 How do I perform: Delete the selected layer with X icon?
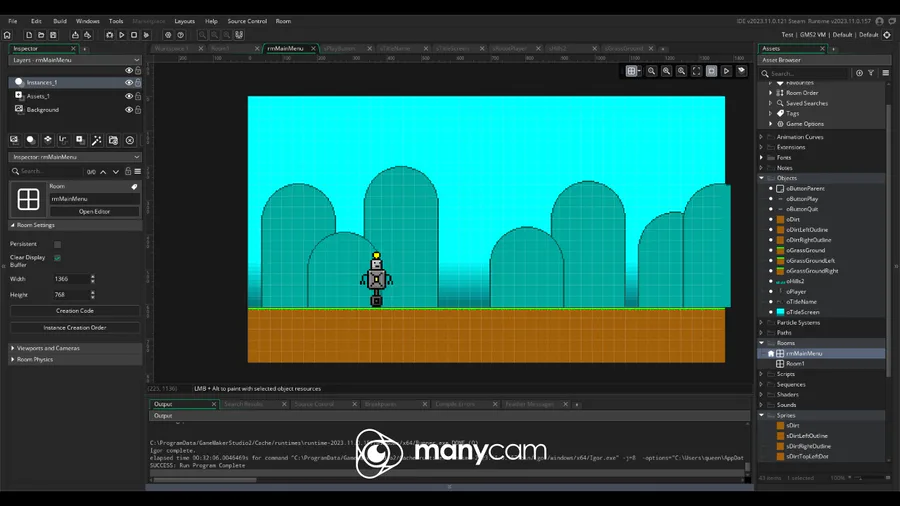[130, 140]
